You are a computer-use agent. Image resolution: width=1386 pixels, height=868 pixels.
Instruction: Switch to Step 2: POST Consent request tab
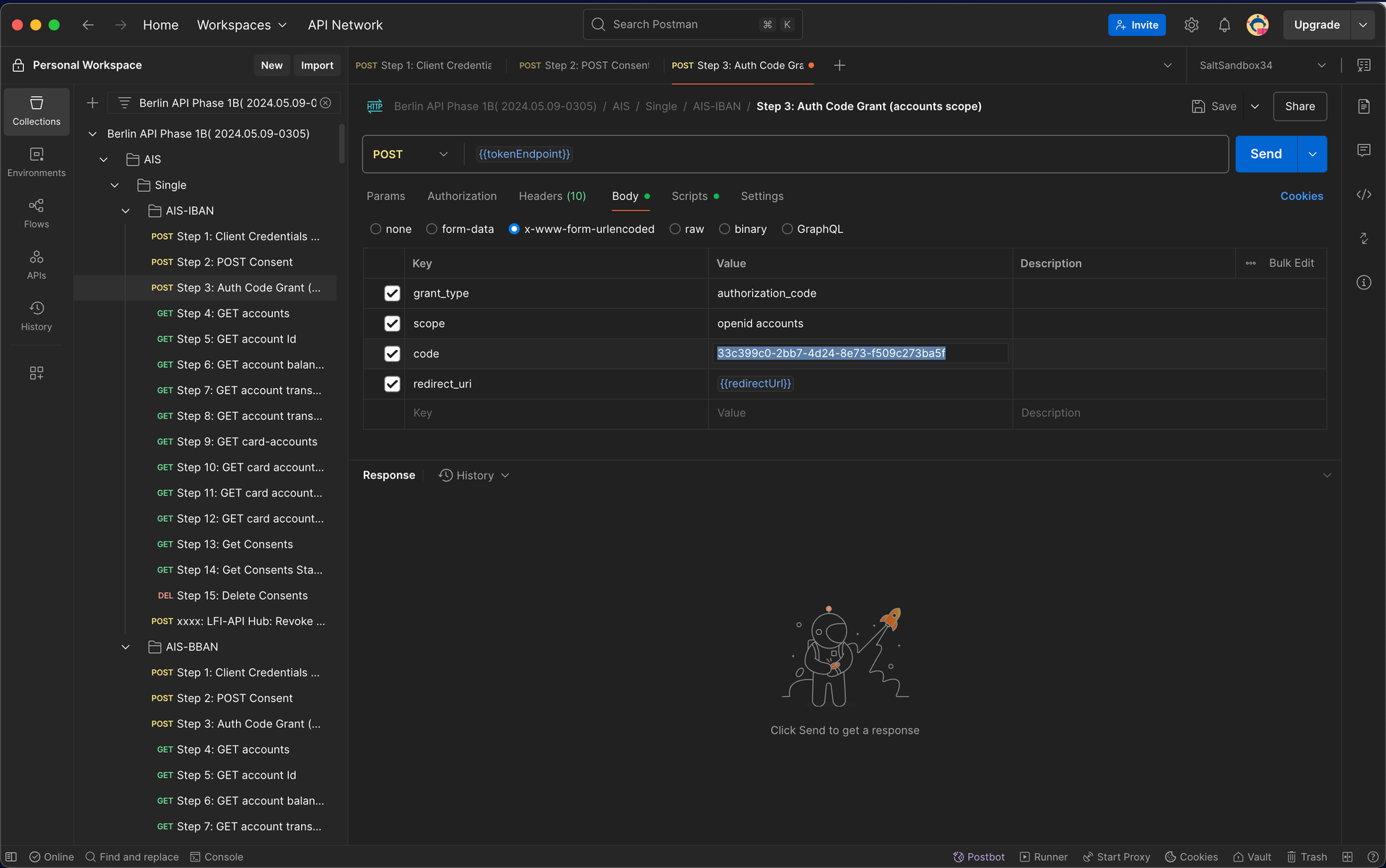[x=584, y=66]
